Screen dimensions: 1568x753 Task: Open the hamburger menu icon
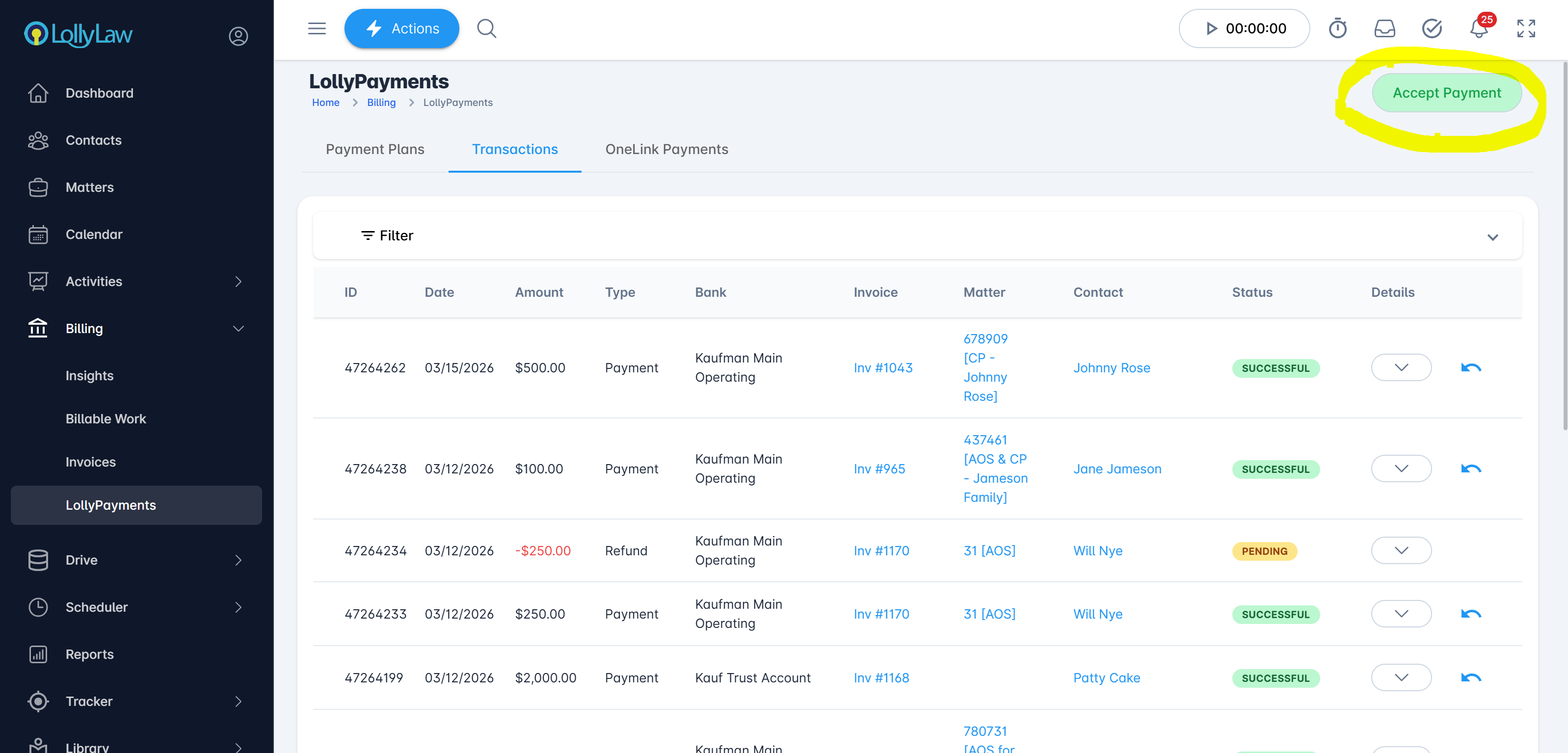[317, 28]
